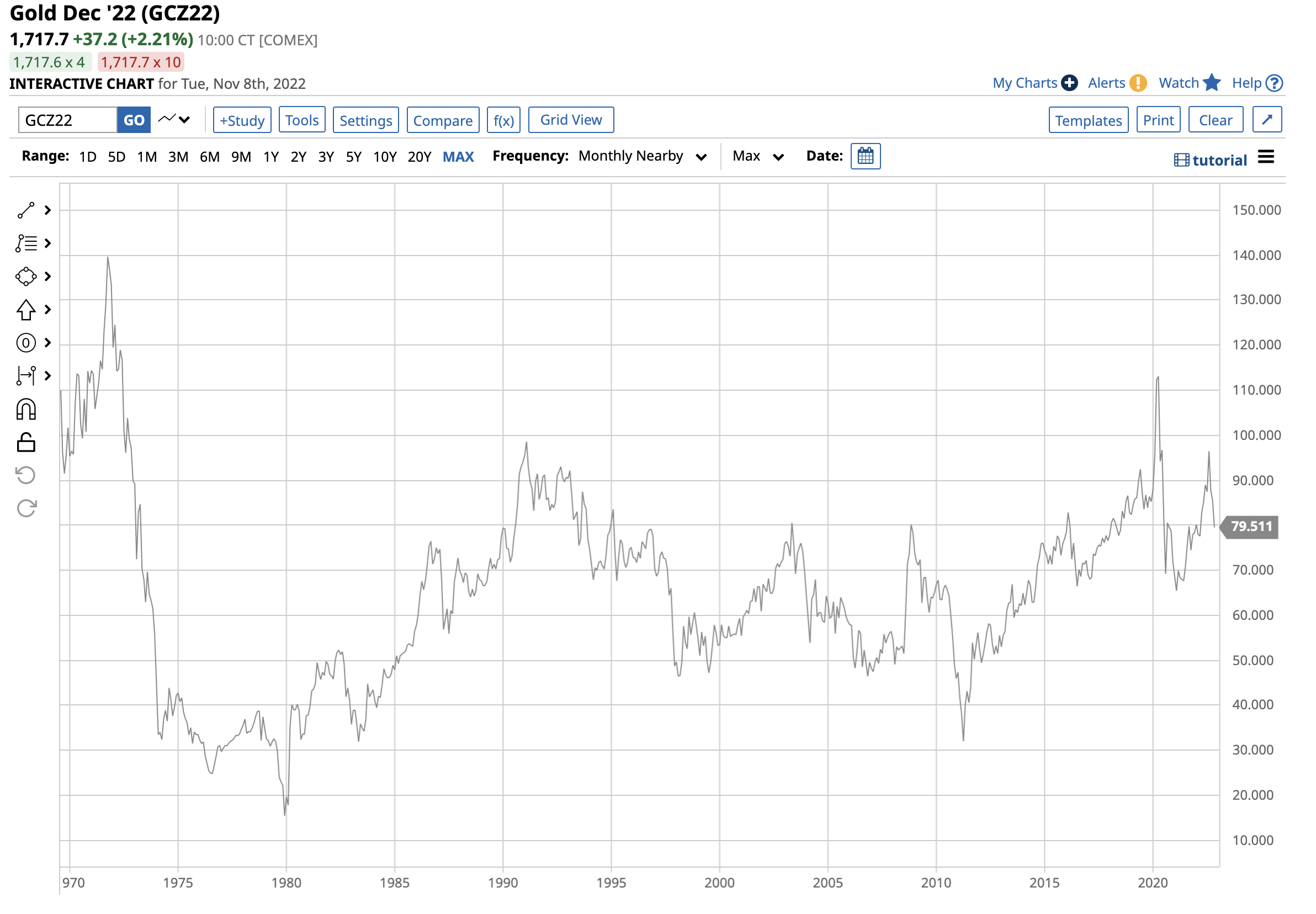Select the line drawing tool icon
The width and height of the screenshot is (1316, 914).
point(26,211)
